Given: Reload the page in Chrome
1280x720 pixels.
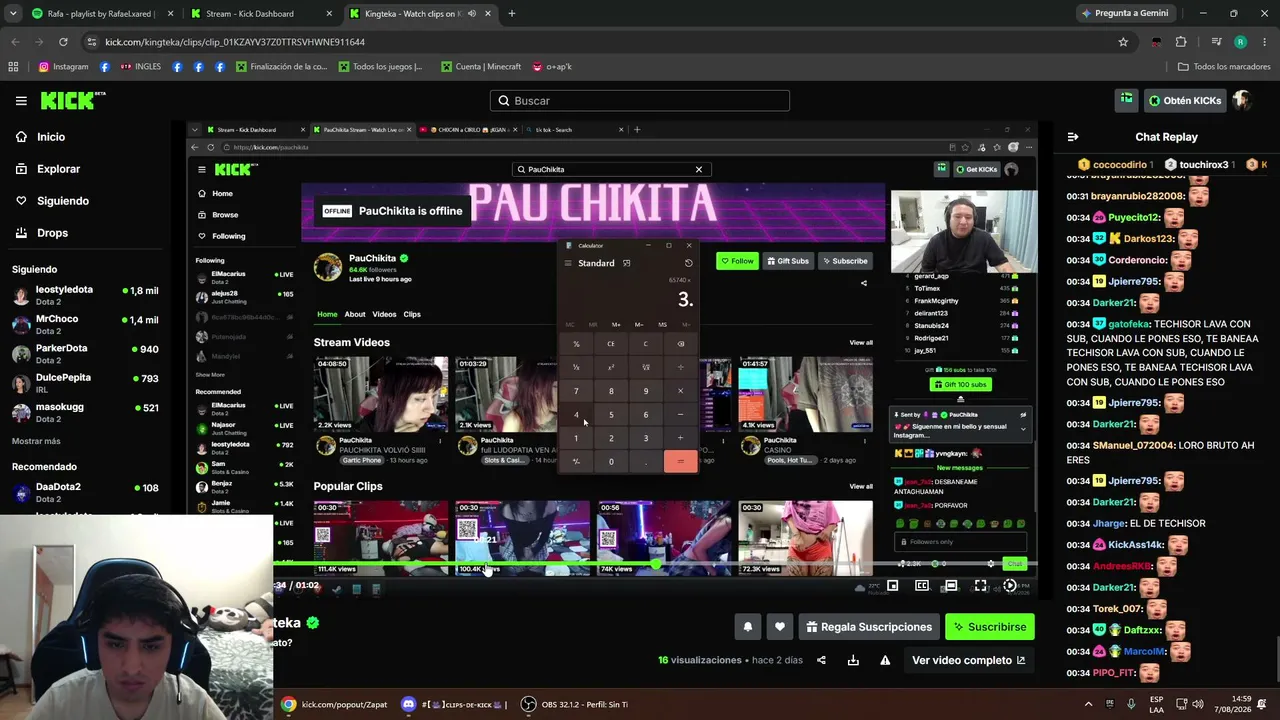Looking at the screenshot, I should [63, 42].
